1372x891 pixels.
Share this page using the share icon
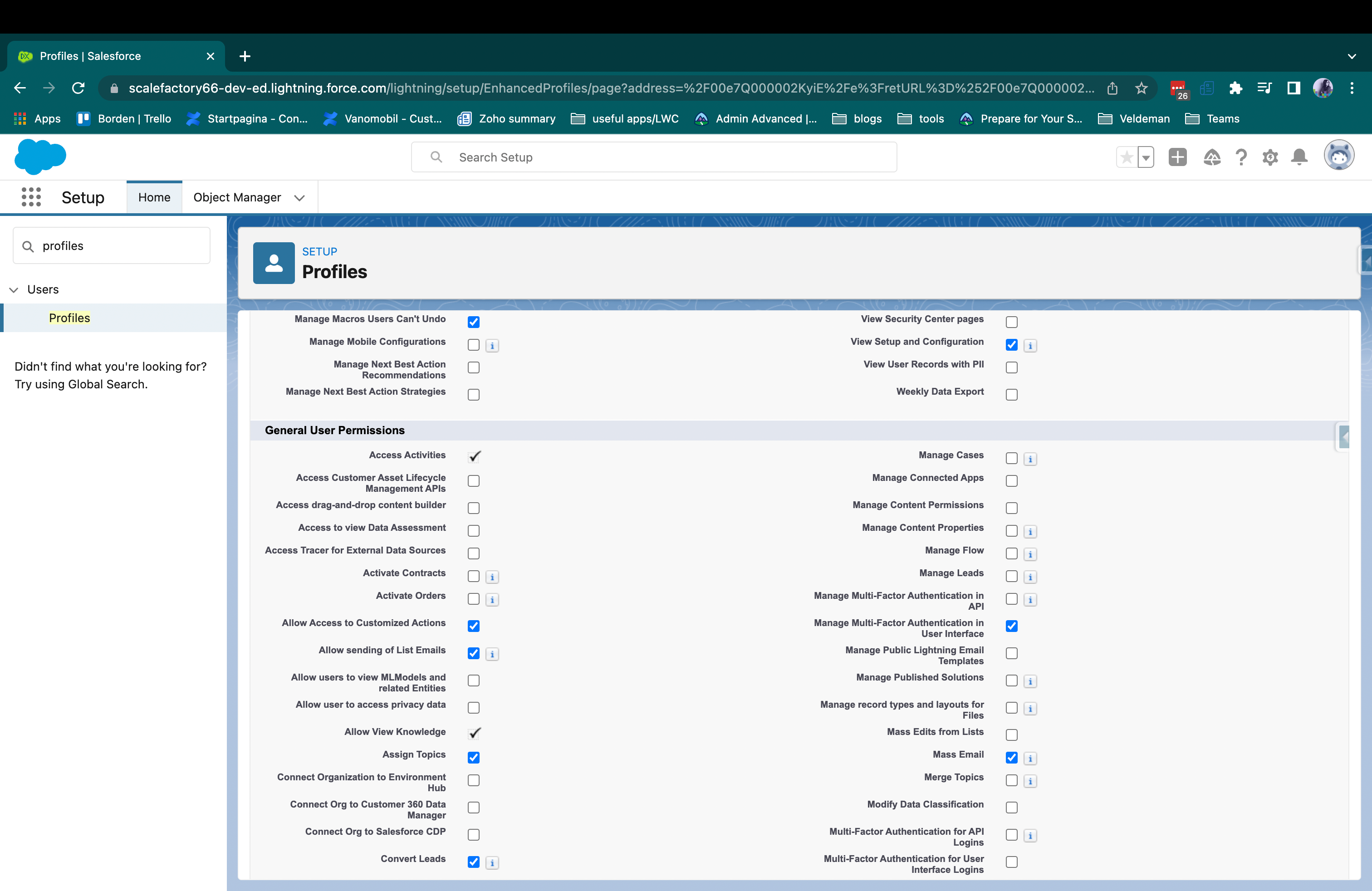(x=1112, y=88)
